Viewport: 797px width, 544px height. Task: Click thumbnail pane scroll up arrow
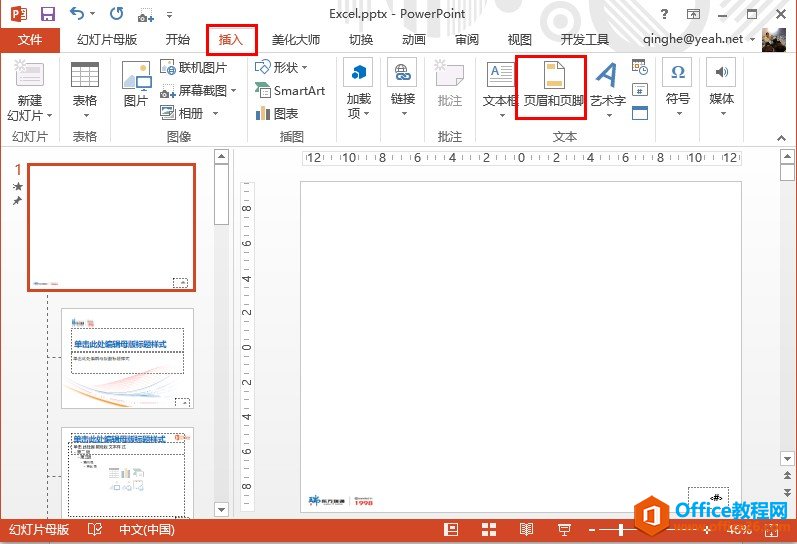221,156
